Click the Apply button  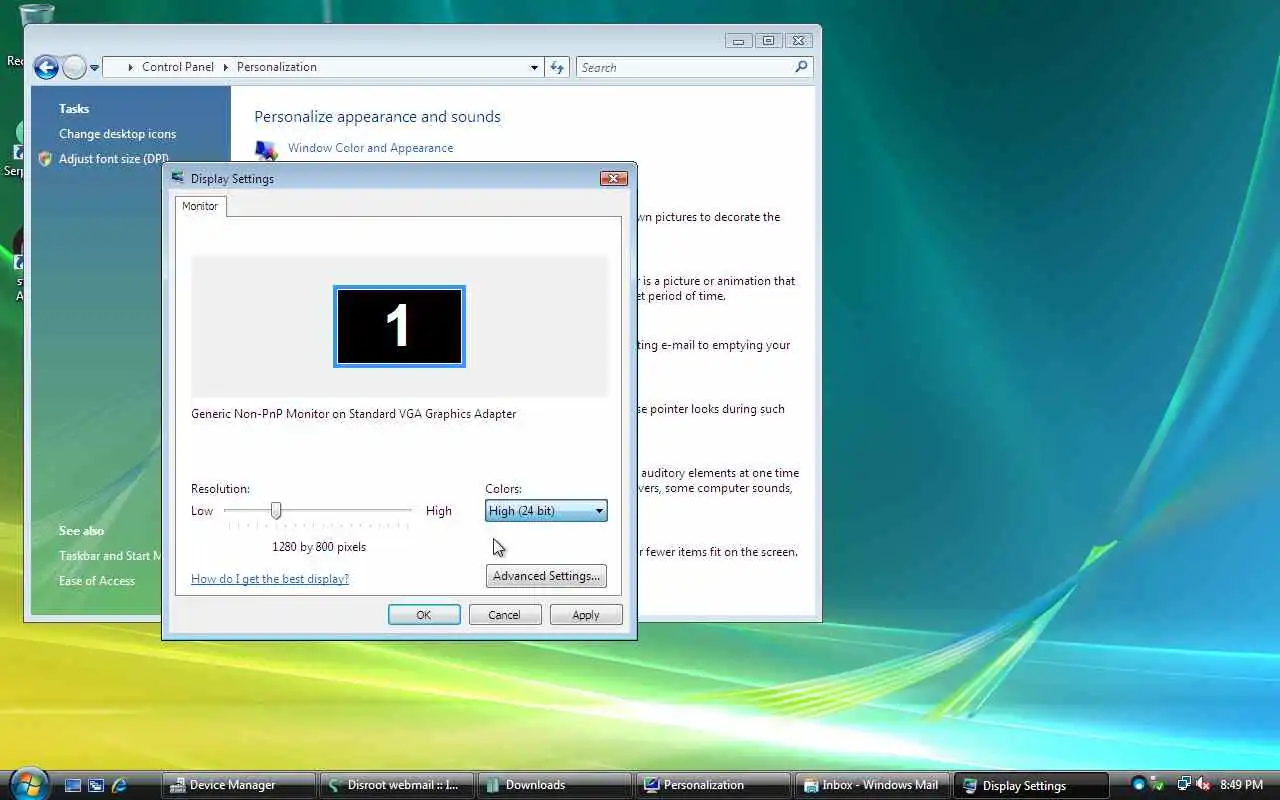point(586,615)
